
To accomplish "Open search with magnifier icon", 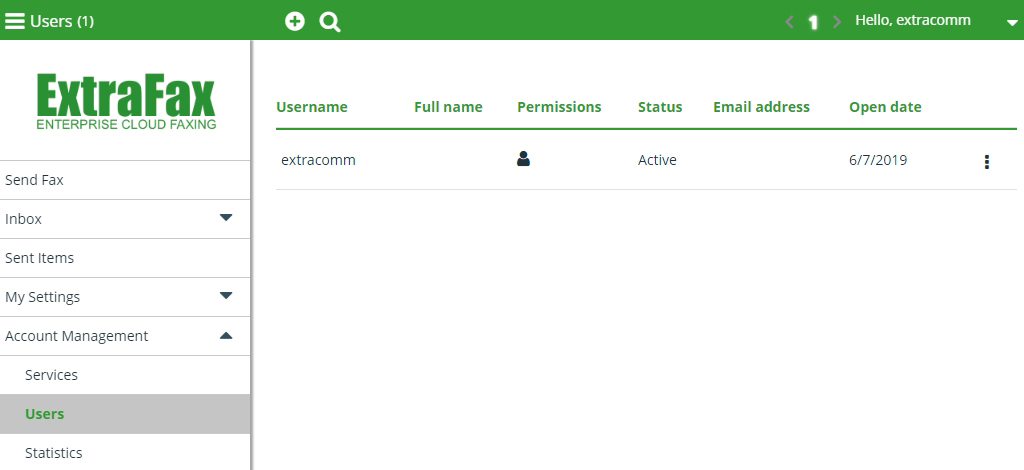I will coord(330,22).
